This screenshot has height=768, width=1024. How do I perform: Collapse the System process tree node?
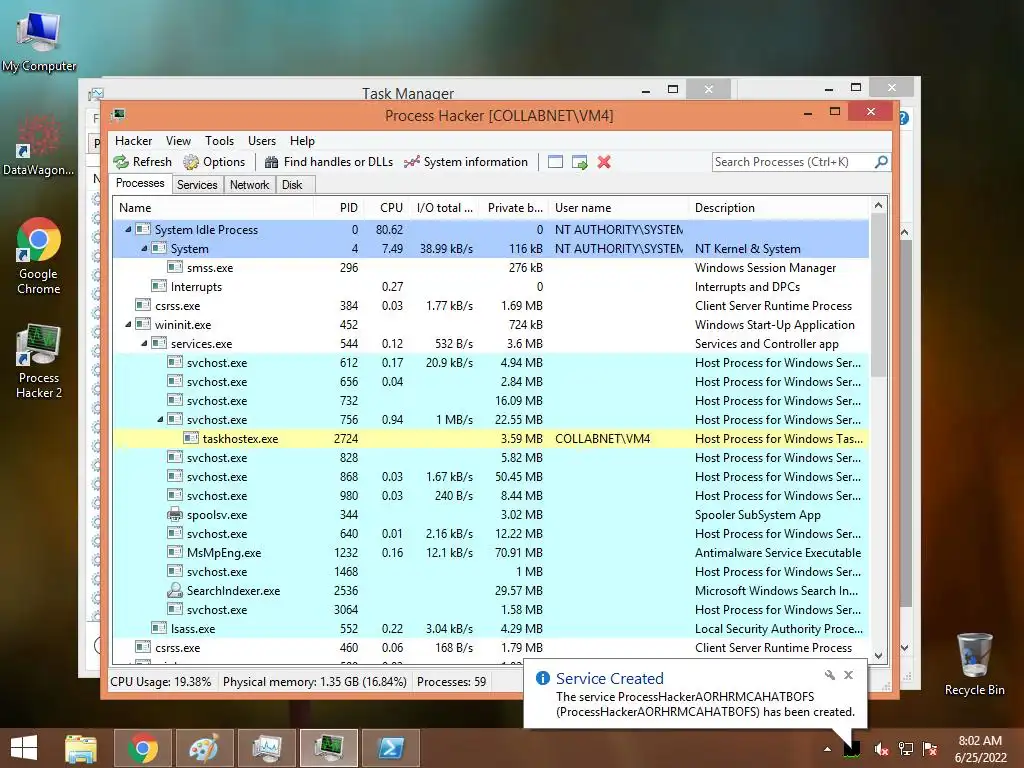(144, 248)
